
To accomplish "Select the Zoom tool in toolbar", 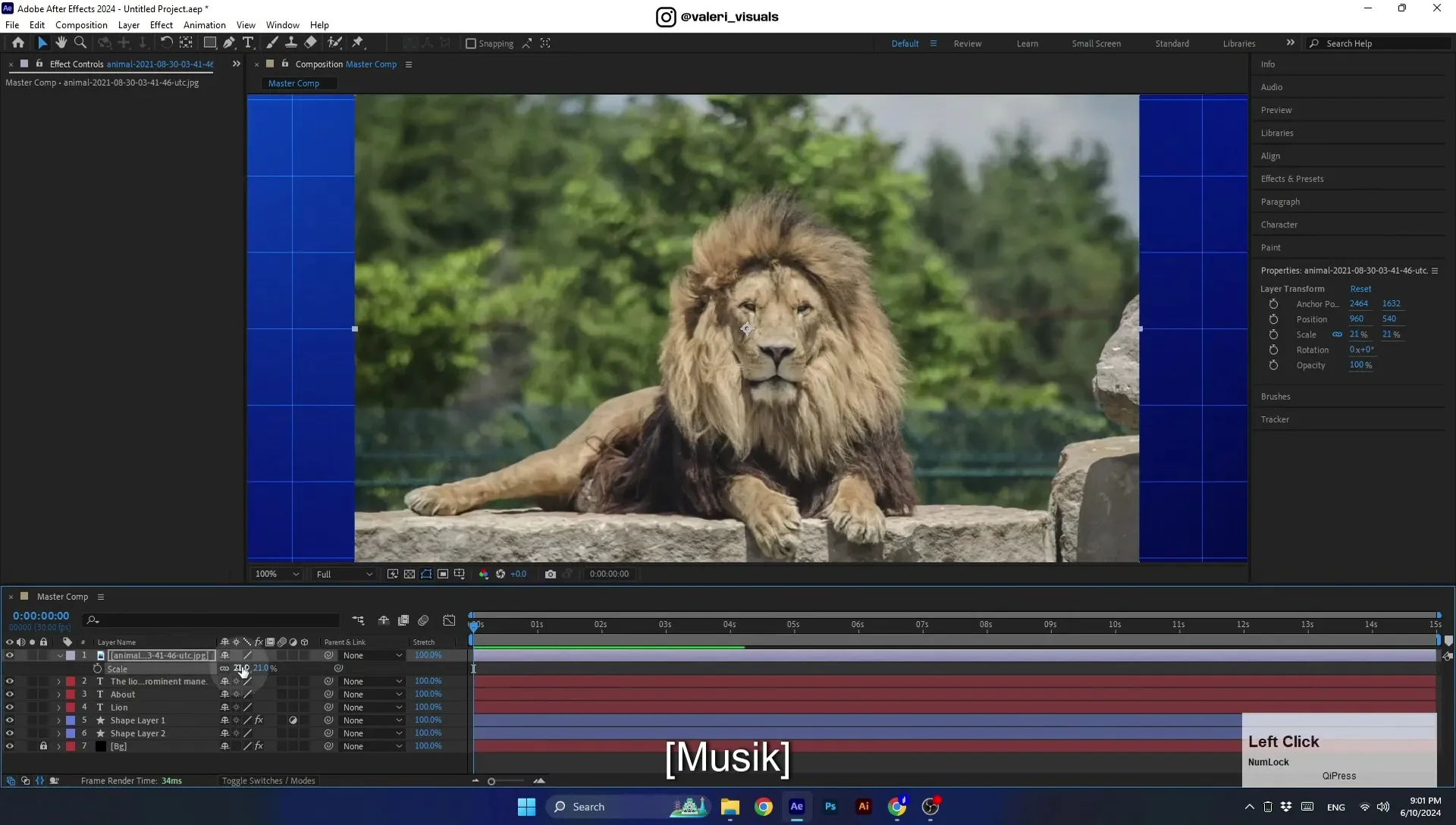I will coord(80,43).
